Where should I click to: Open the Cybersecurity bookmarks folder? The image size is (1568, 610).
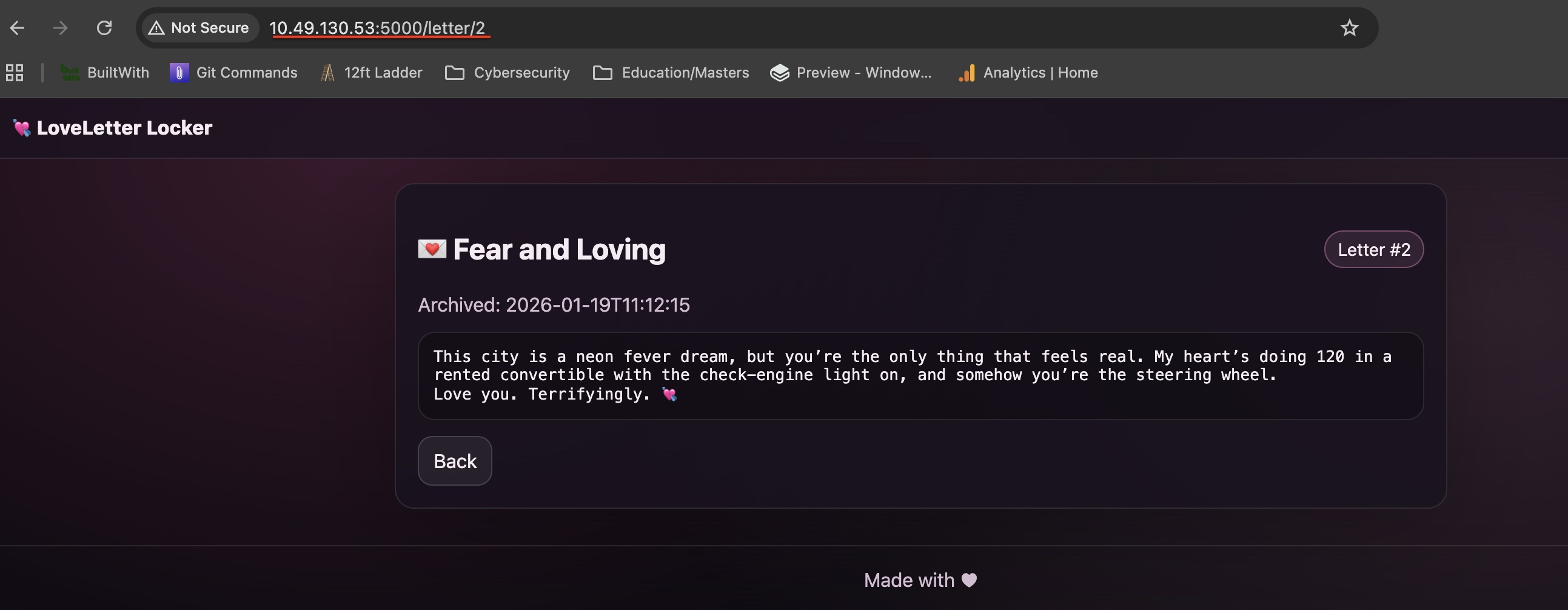[507, 72]
